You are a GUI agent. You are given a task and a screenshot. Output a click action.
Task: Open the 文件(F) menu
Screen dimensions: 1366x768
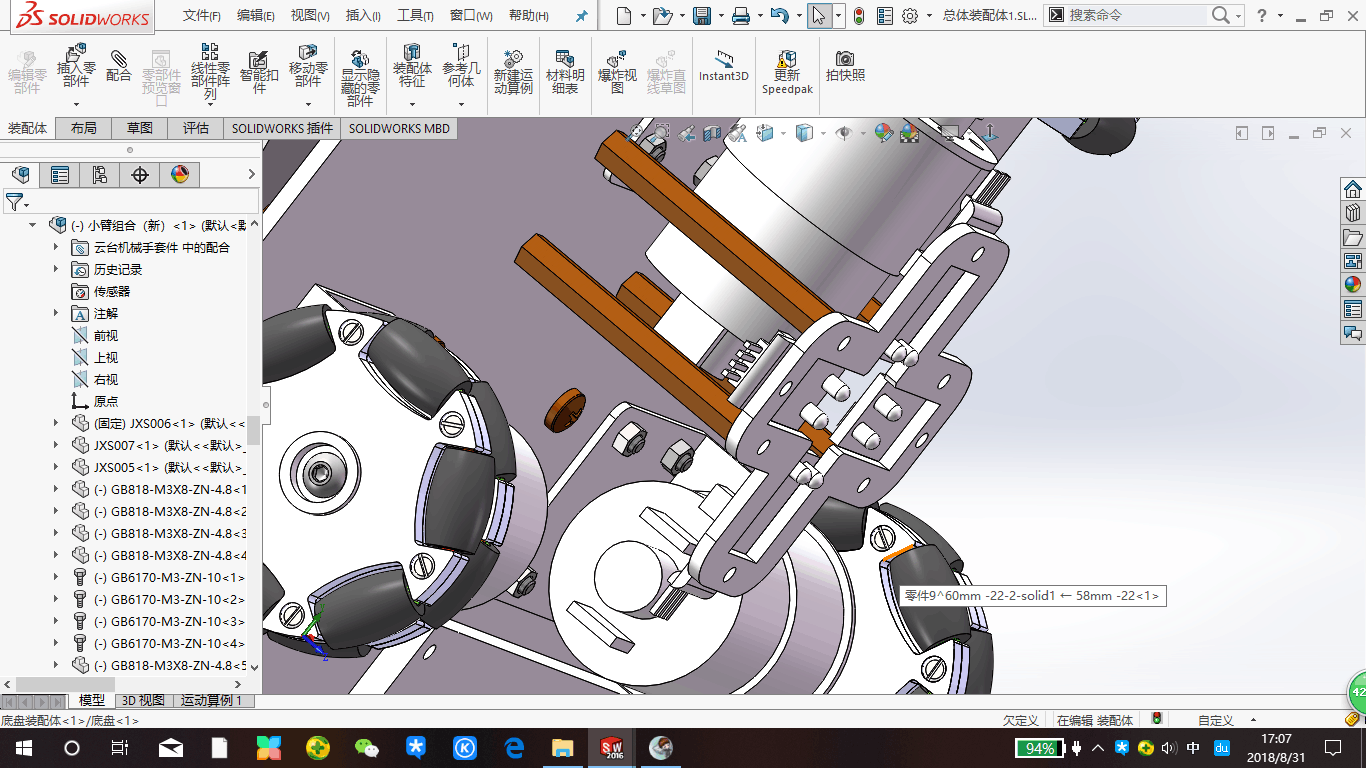202,16
